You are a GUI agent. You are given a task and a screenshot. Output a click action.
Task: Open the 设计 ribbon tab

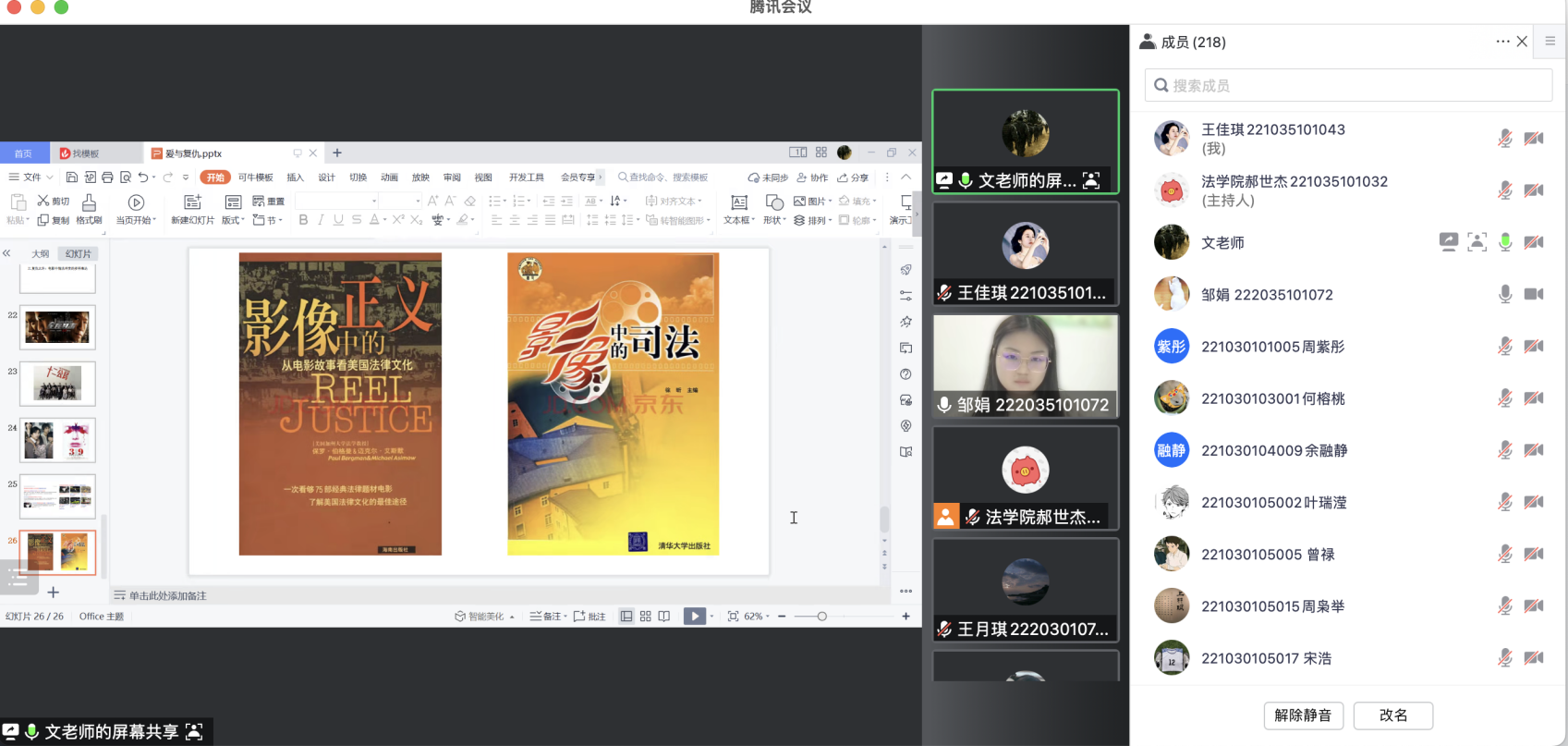tap(326, 177)
